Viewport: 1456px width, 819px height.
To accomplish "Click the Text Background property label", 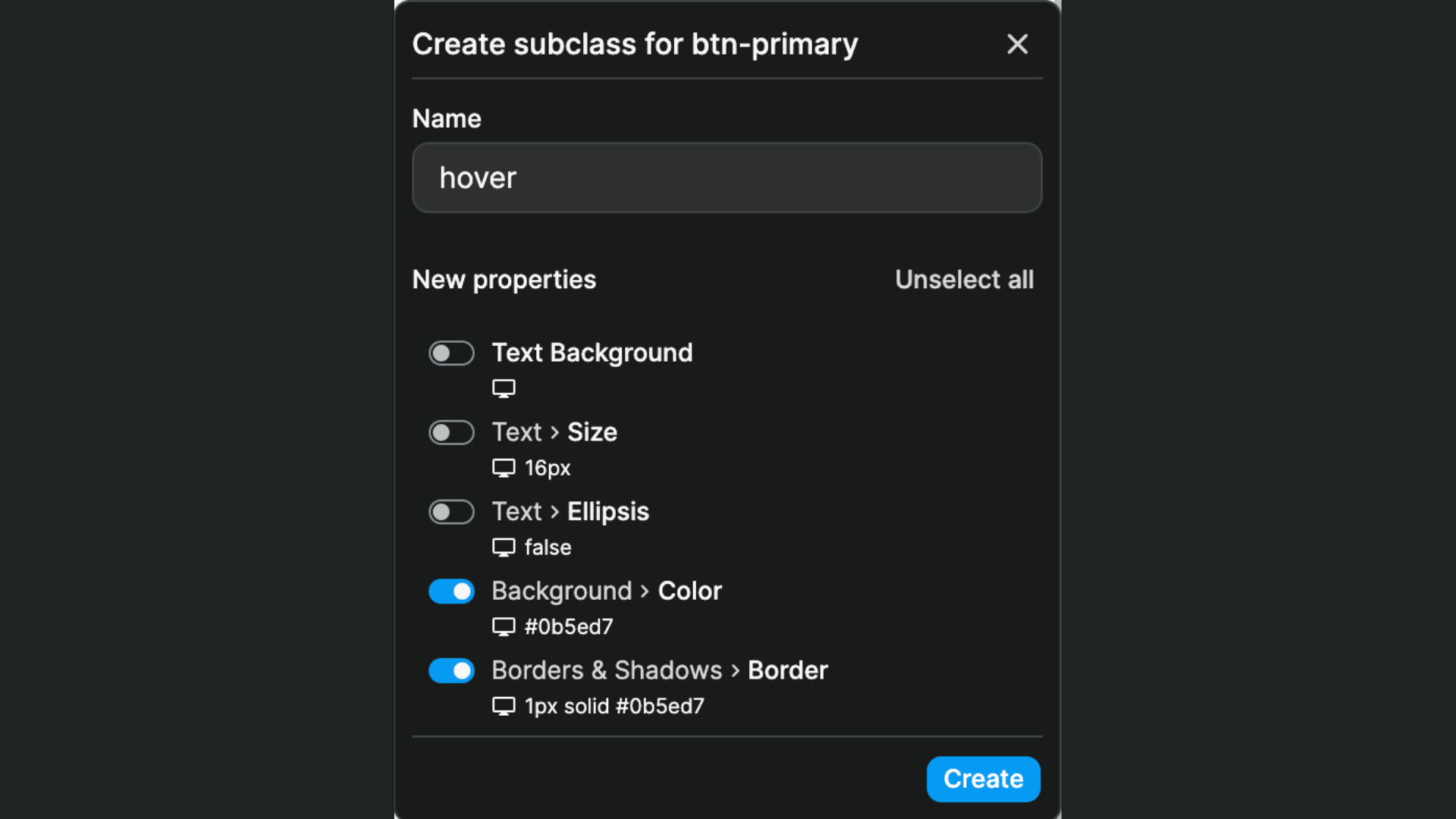I will tap(591, 353).
